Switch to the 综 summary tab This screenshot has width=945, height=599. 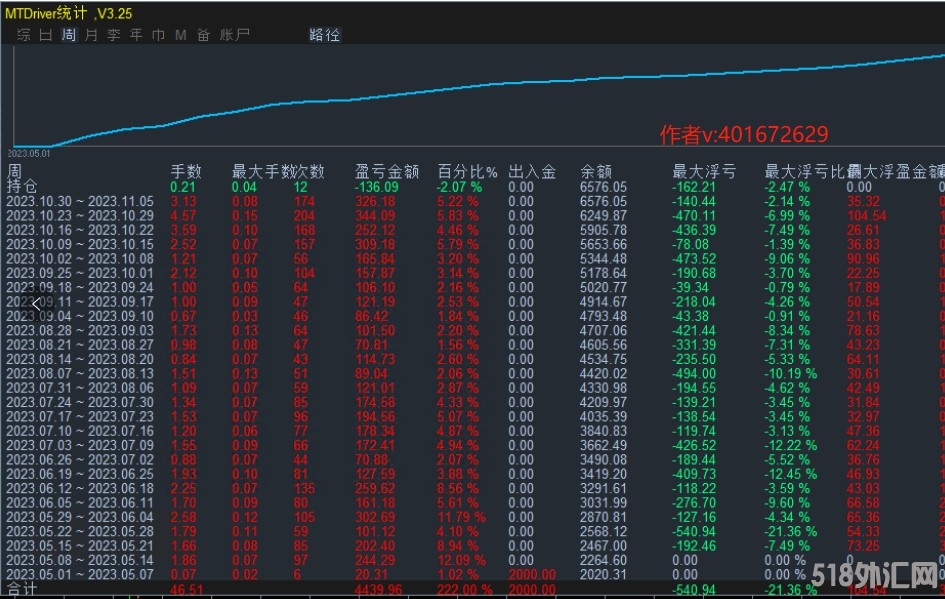24,35
